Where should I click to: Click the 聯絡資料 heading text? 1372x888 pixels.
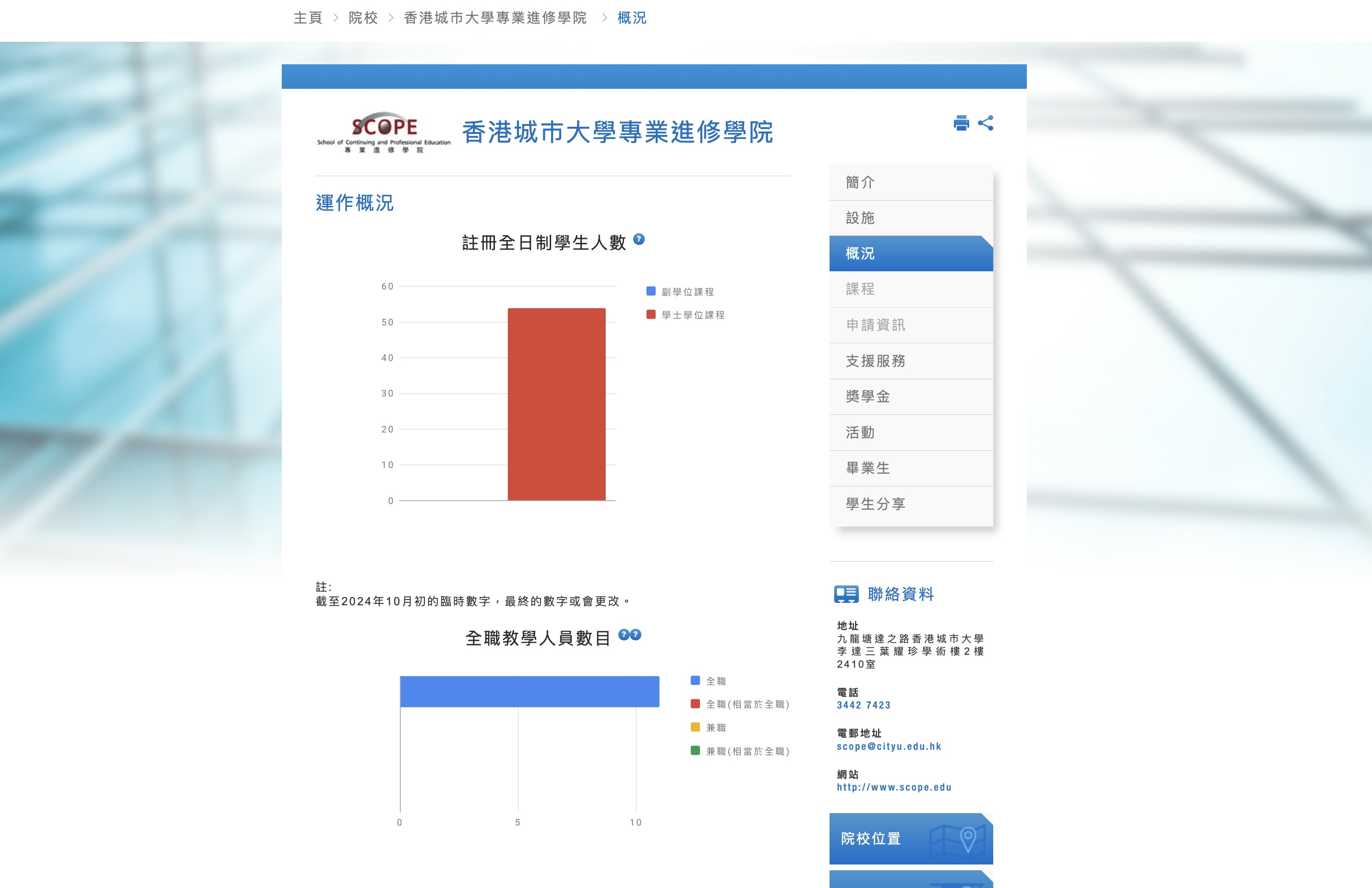(901, 594)
